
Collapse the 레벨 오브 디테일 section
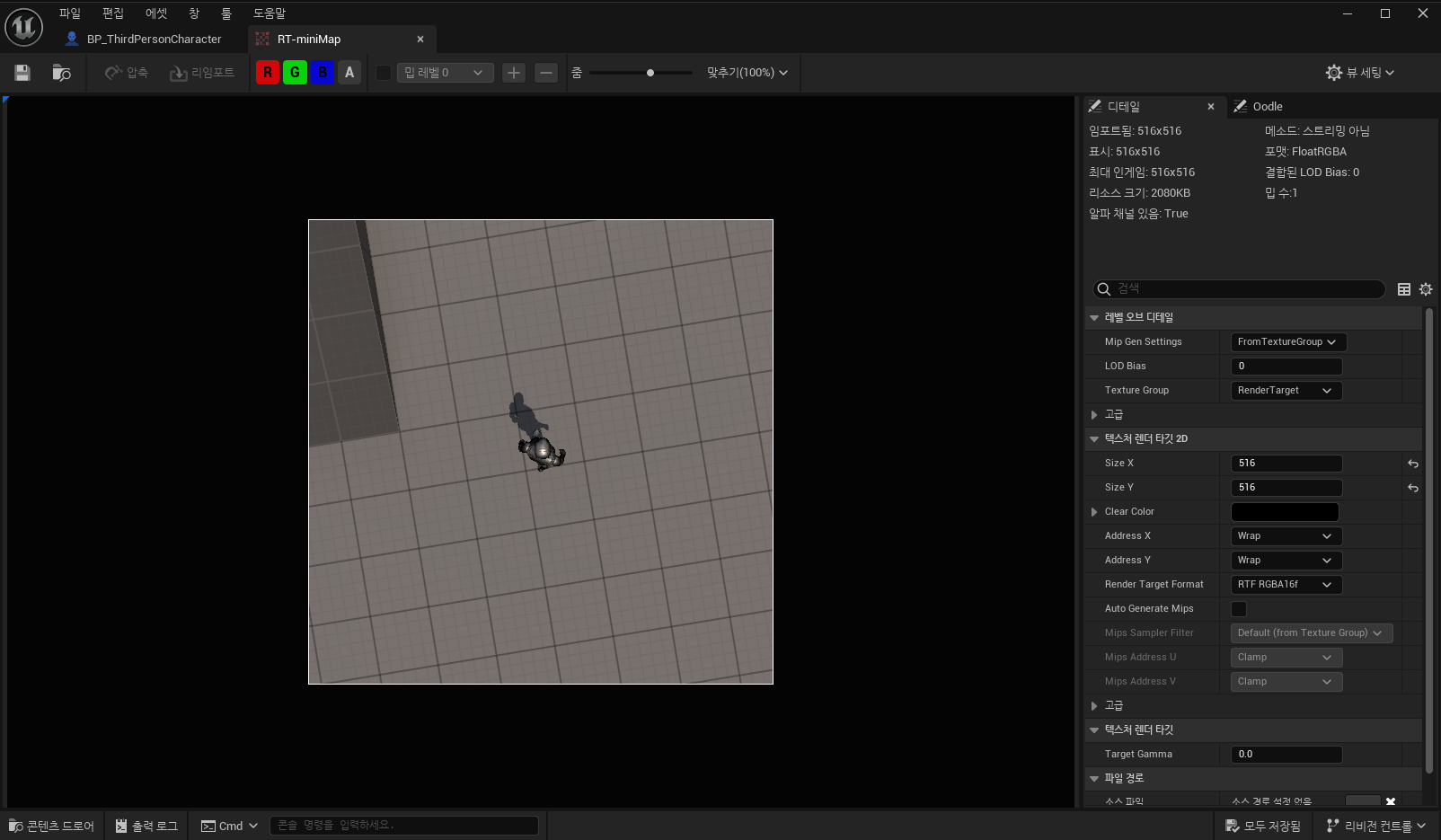tap(1094, 318)
